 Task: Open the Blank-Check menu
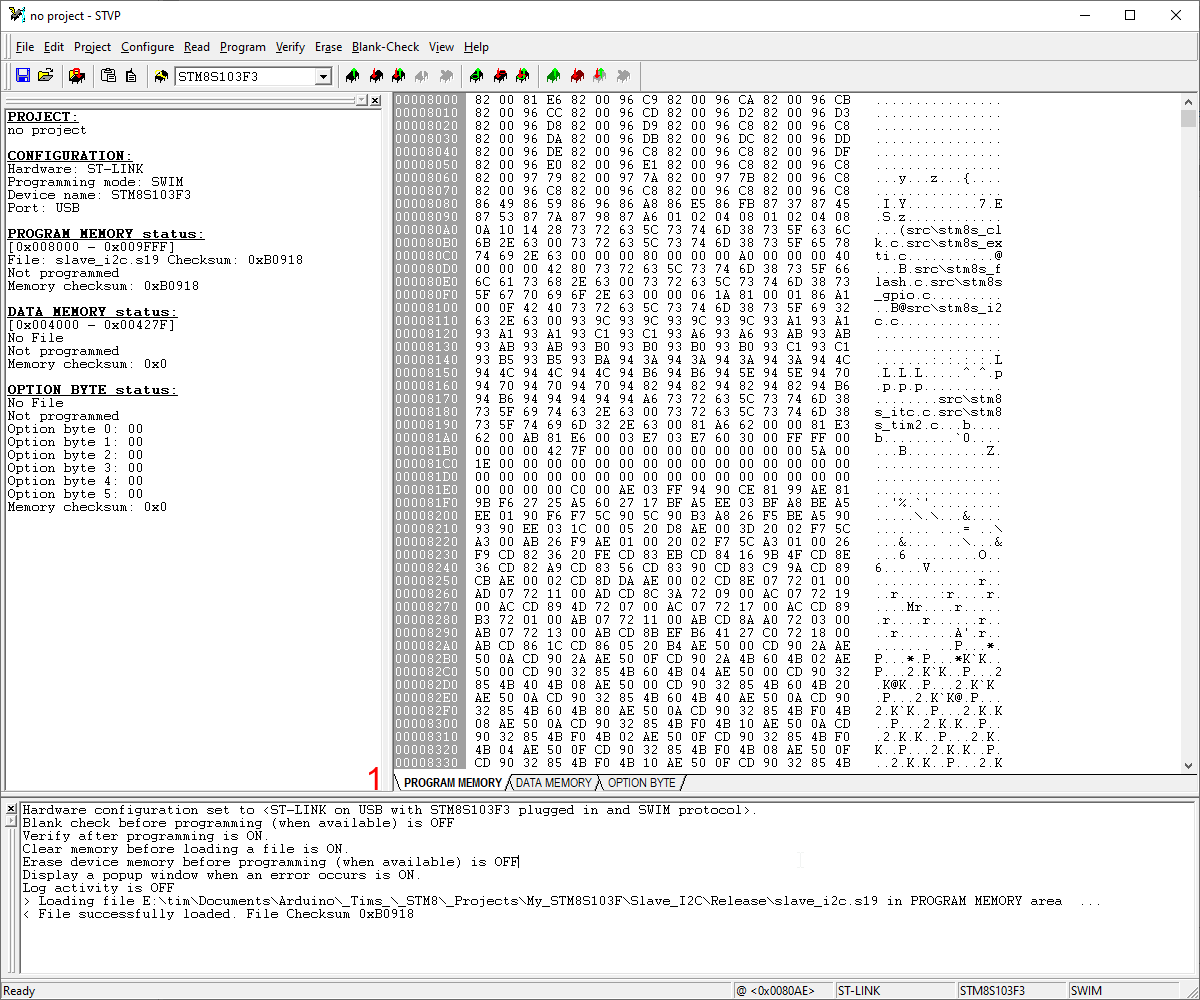[x=385, y=47]
